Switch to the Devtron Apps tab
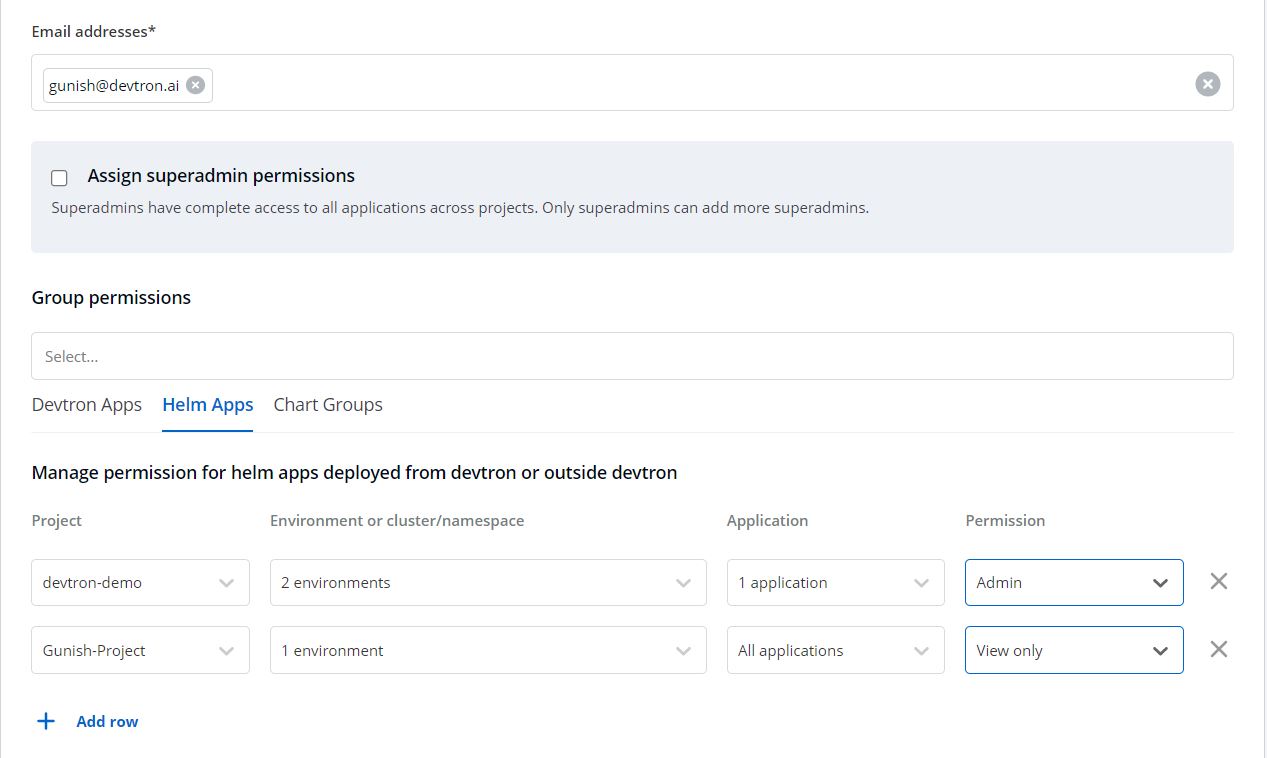 [87, 405]
